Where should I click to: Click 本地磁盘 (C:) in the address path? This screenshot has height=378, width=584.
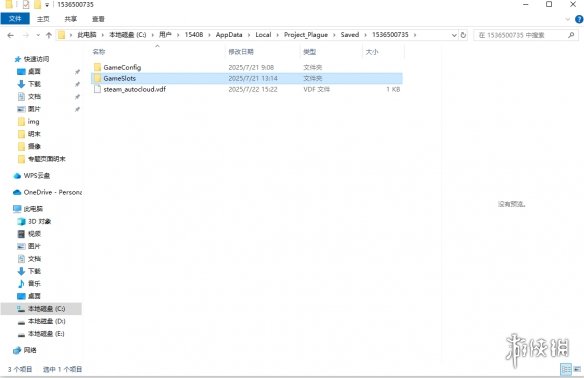pos(127,35)
